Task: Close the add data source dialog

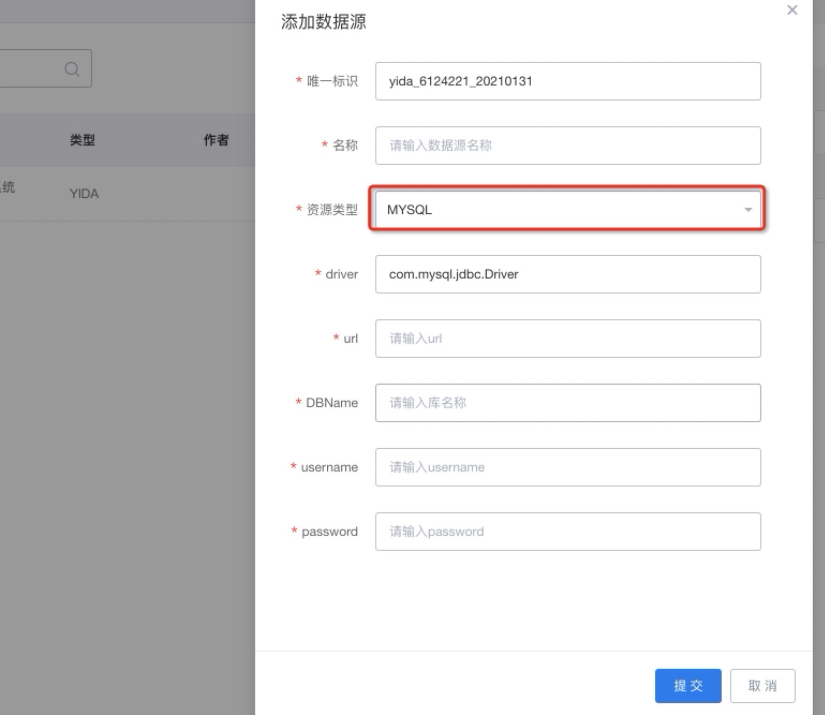Action: tap(792, 10)
